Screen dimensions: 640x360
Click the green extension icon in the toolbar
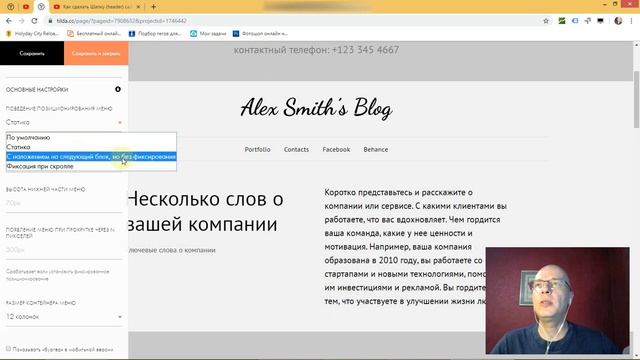pos(562,21)
